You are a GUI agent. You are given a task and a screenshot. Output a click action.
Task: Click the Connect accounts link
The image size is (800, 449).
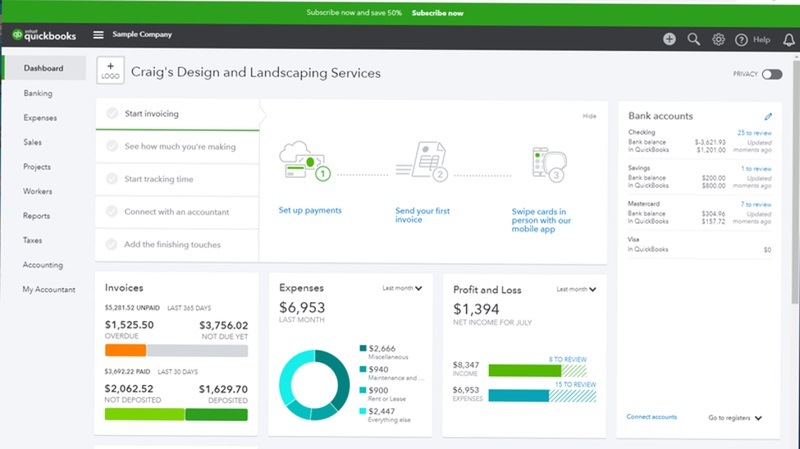[651, 417]
